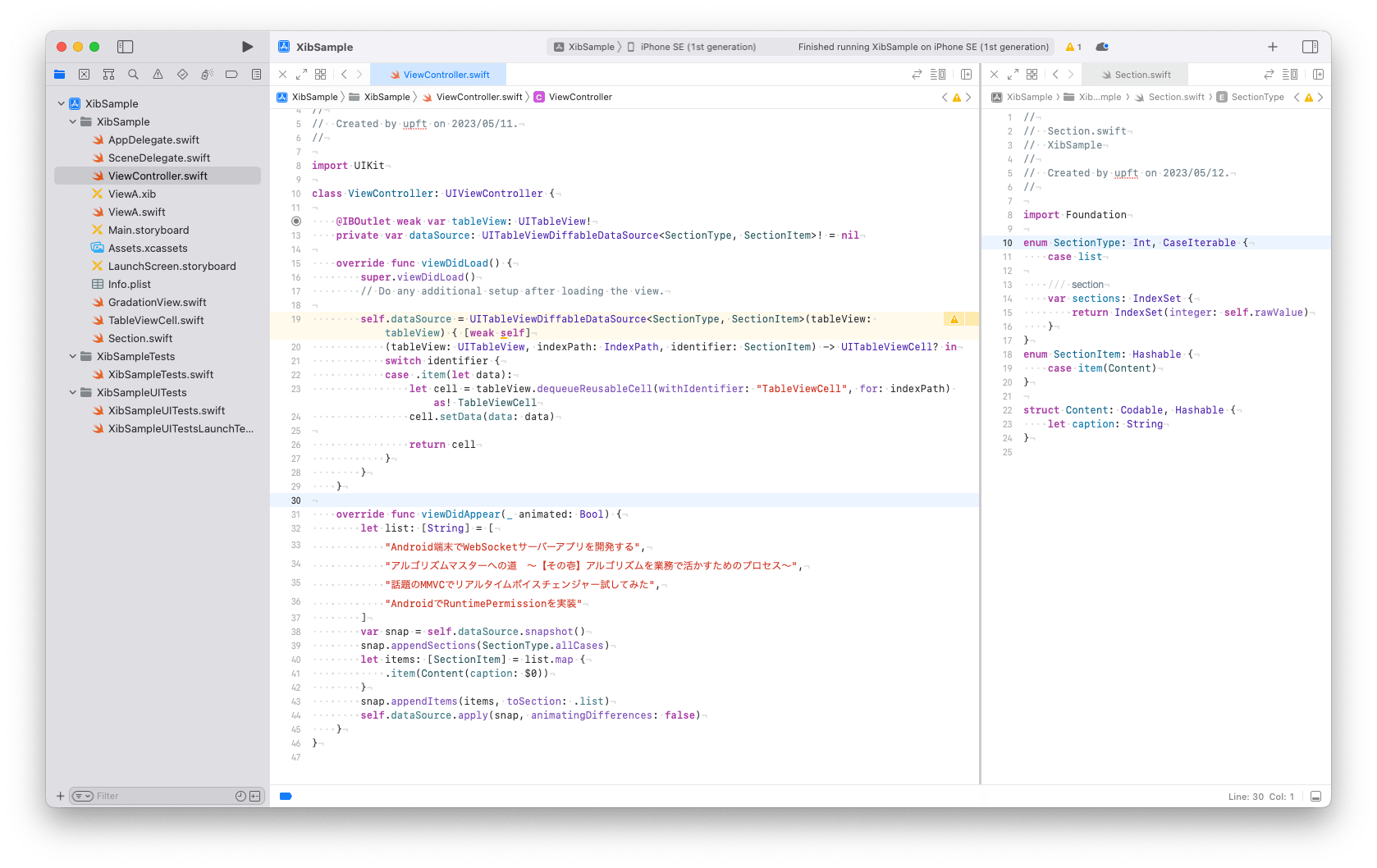1377x868 pixels.
Task: Open related items menu in right editor
Action: (x=1032, y=75)
